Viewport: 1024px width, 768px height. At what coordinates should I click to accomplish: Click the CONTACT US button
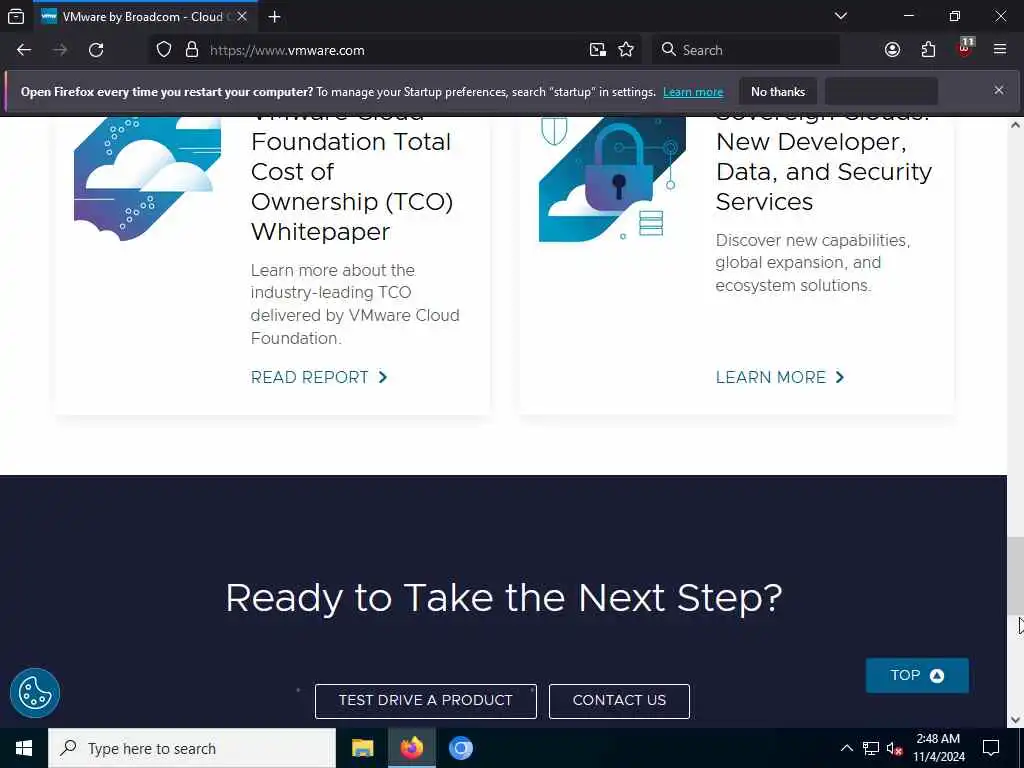(619, 701)
